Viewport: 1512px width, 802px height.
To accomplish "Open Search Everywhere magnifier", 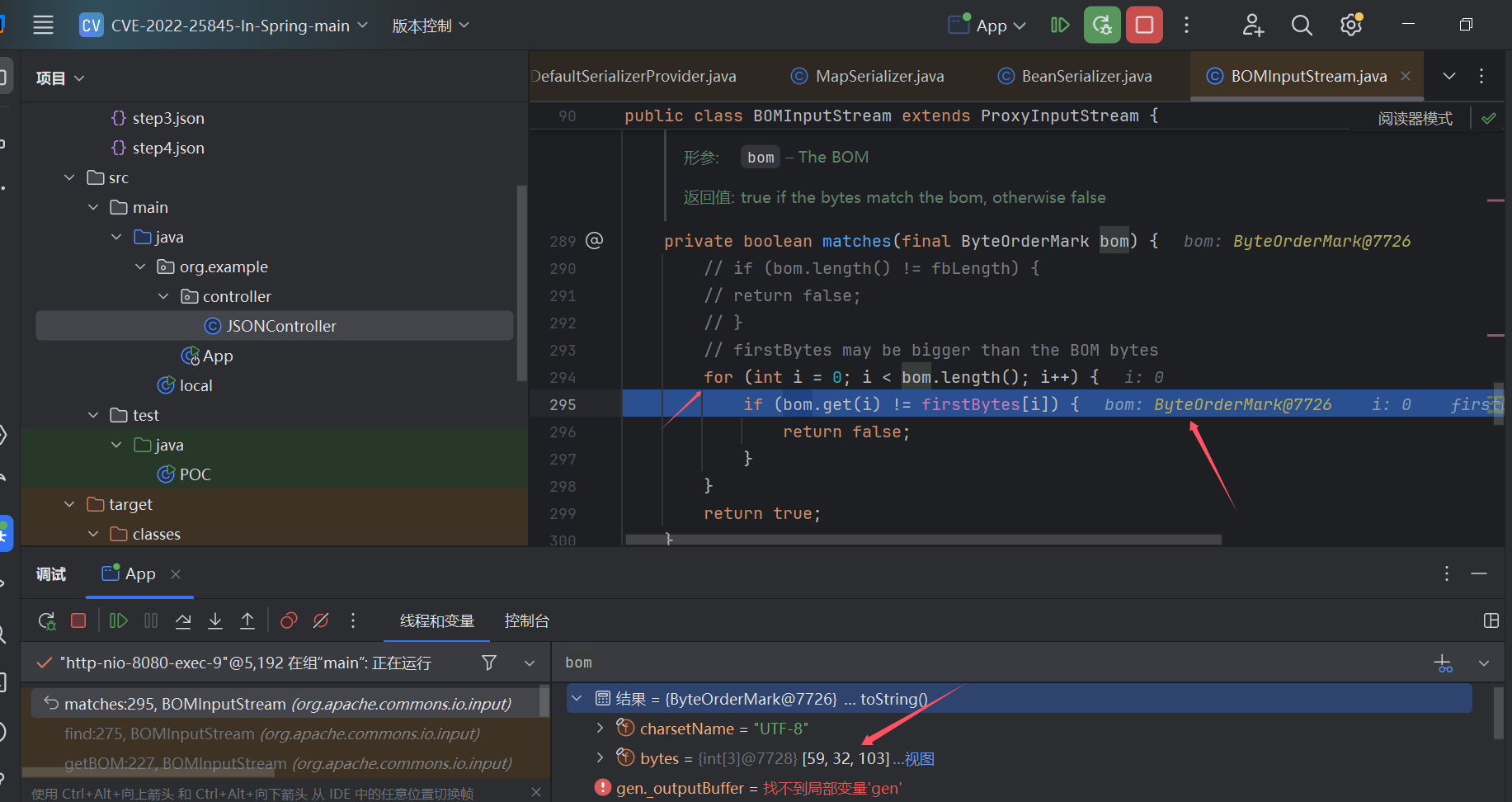I will pyautogui.click(x=1302, y=25).
